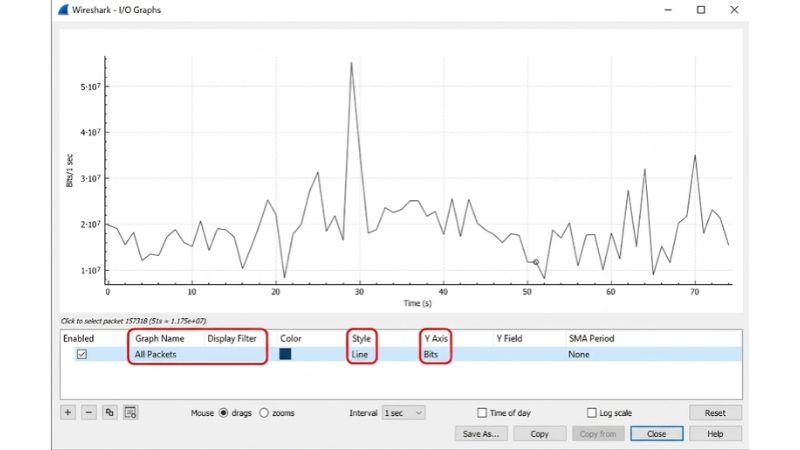Maximize the I/O Graphs window
Image resolution: width=800 pixels, height=450 pixels.
pos(701,10)
